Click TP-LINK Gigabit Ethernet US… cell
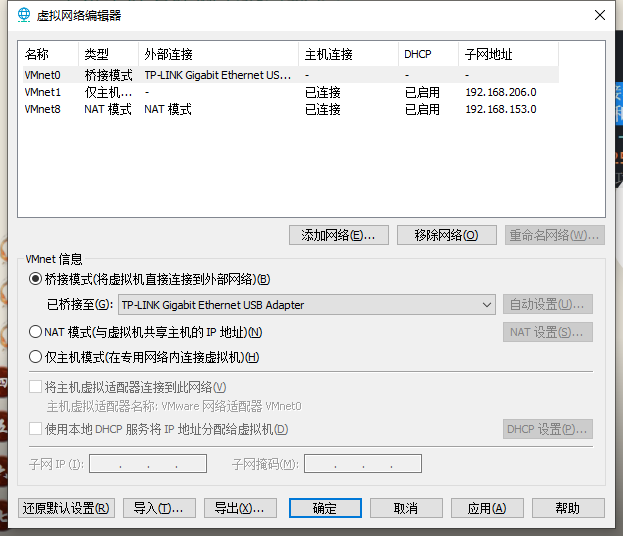 [218, 75]
